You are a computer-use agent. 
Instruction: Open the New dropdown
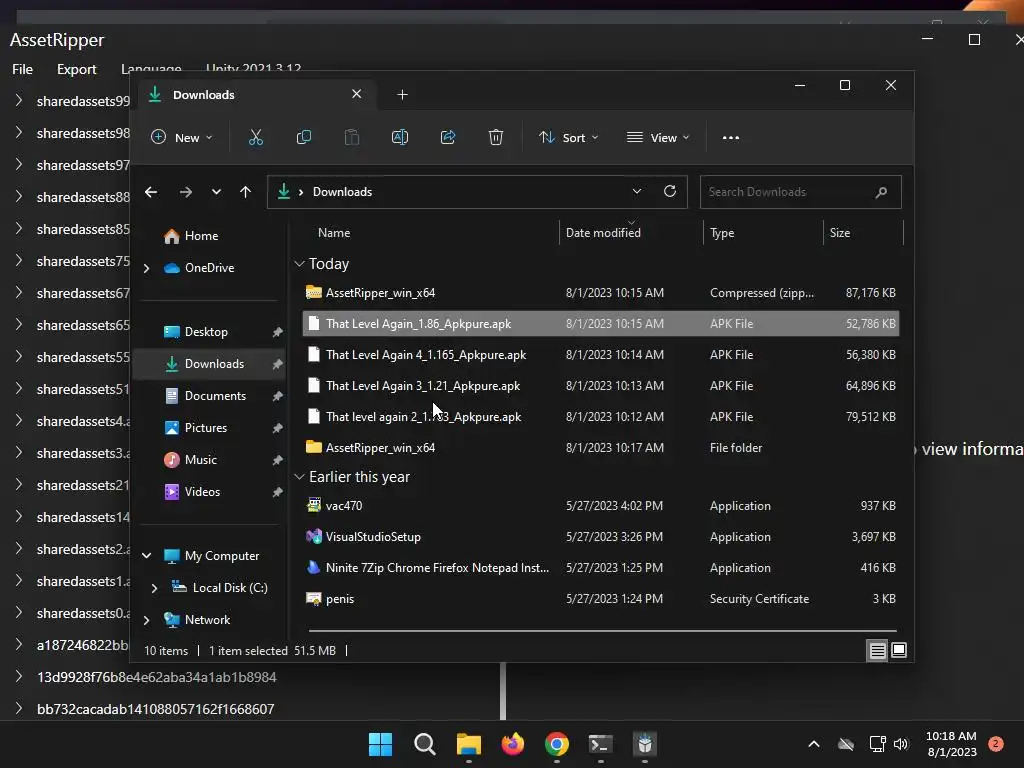tap(182, 137)
